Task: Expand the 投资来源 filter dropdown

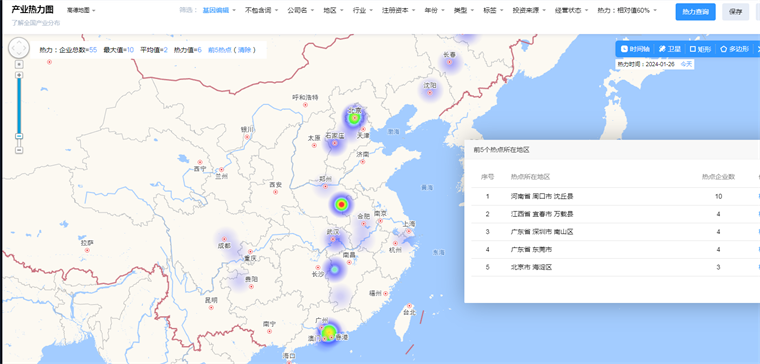Action: tap(529, 10)
